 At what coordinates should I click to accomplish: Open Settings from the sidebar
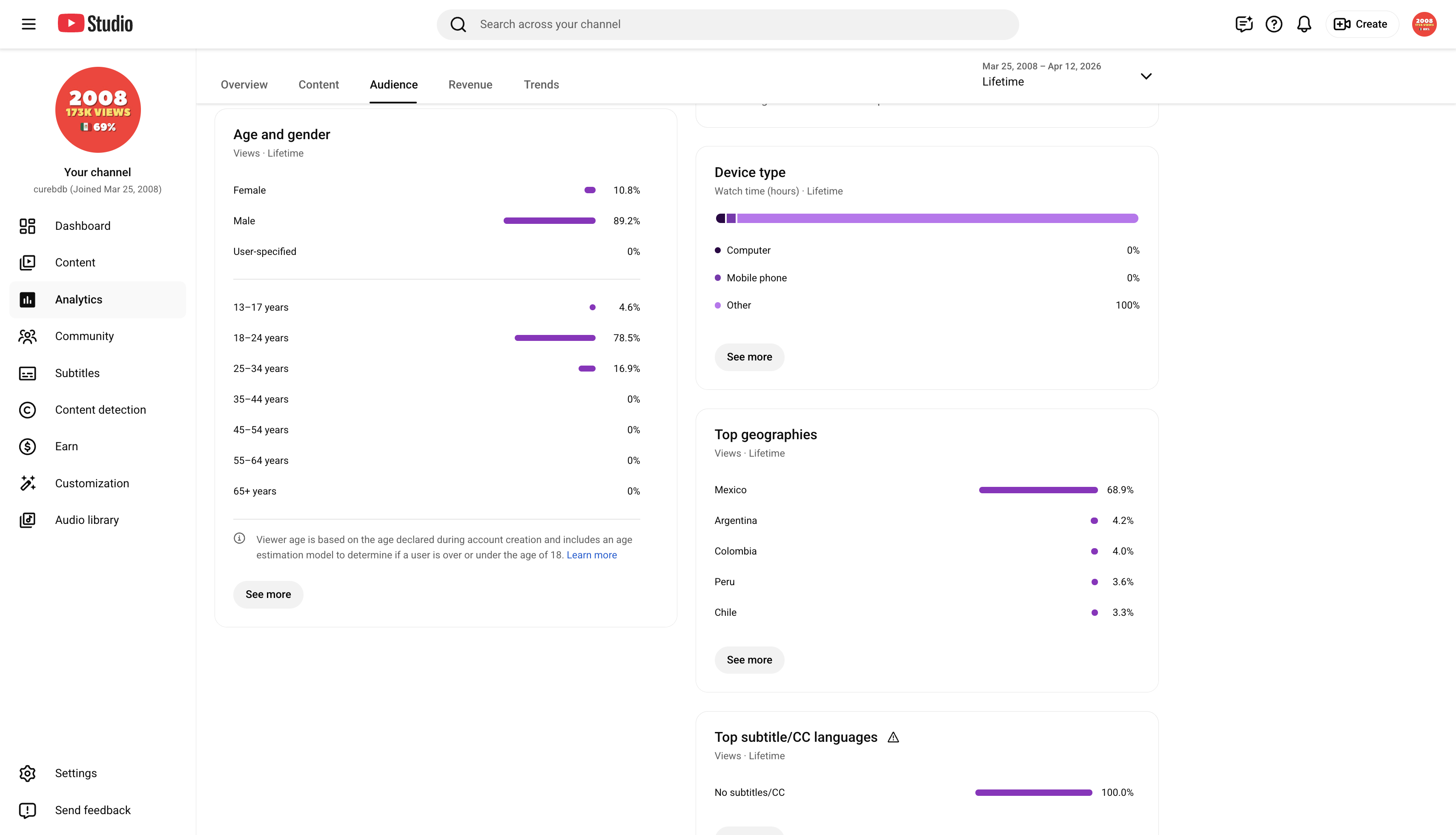tap(97, 773)
